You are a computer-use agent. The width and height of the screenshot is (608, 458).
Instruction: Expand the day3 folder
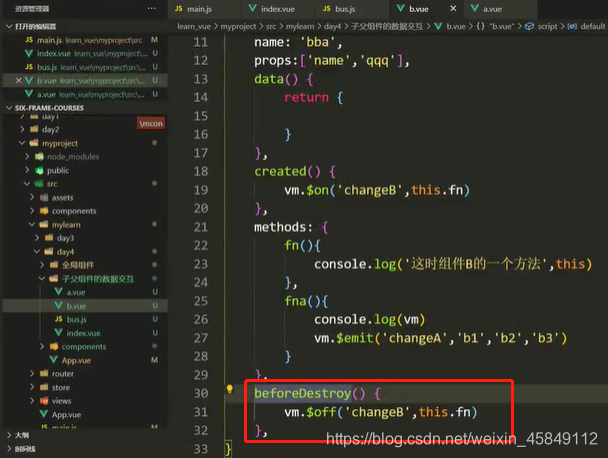click(37, 238)
